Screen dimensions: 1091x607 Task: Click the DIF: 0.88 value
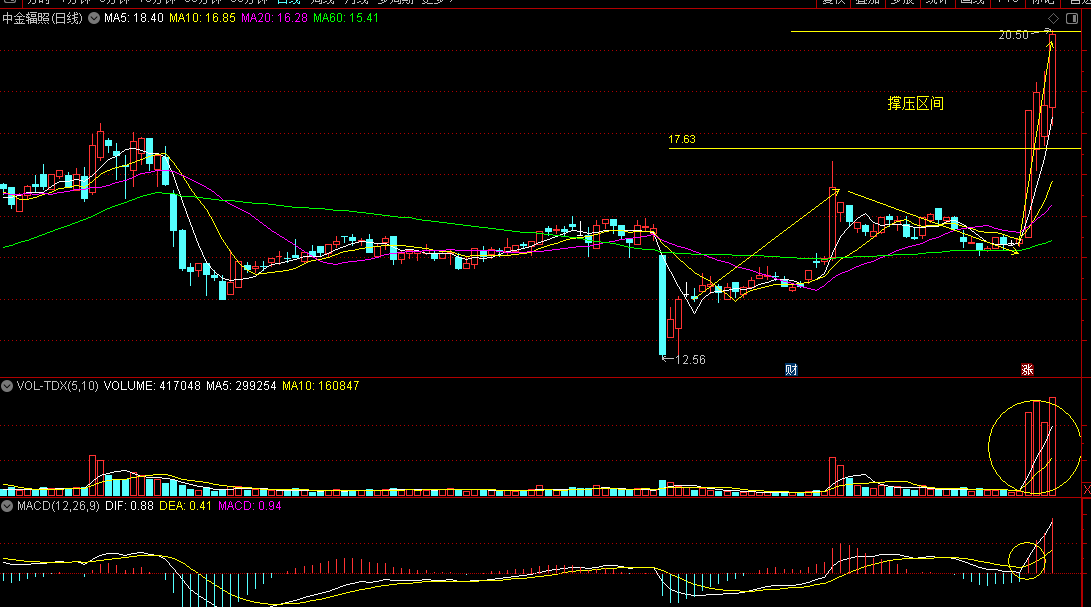click(129, 506)
